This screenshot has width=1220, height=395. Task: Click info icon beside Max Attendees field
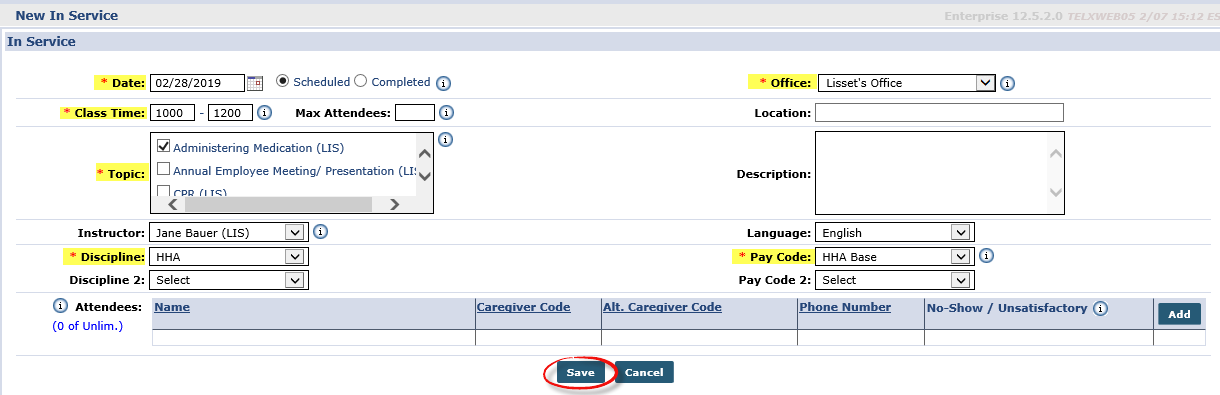pyautogui.click(x=447, y=113)
